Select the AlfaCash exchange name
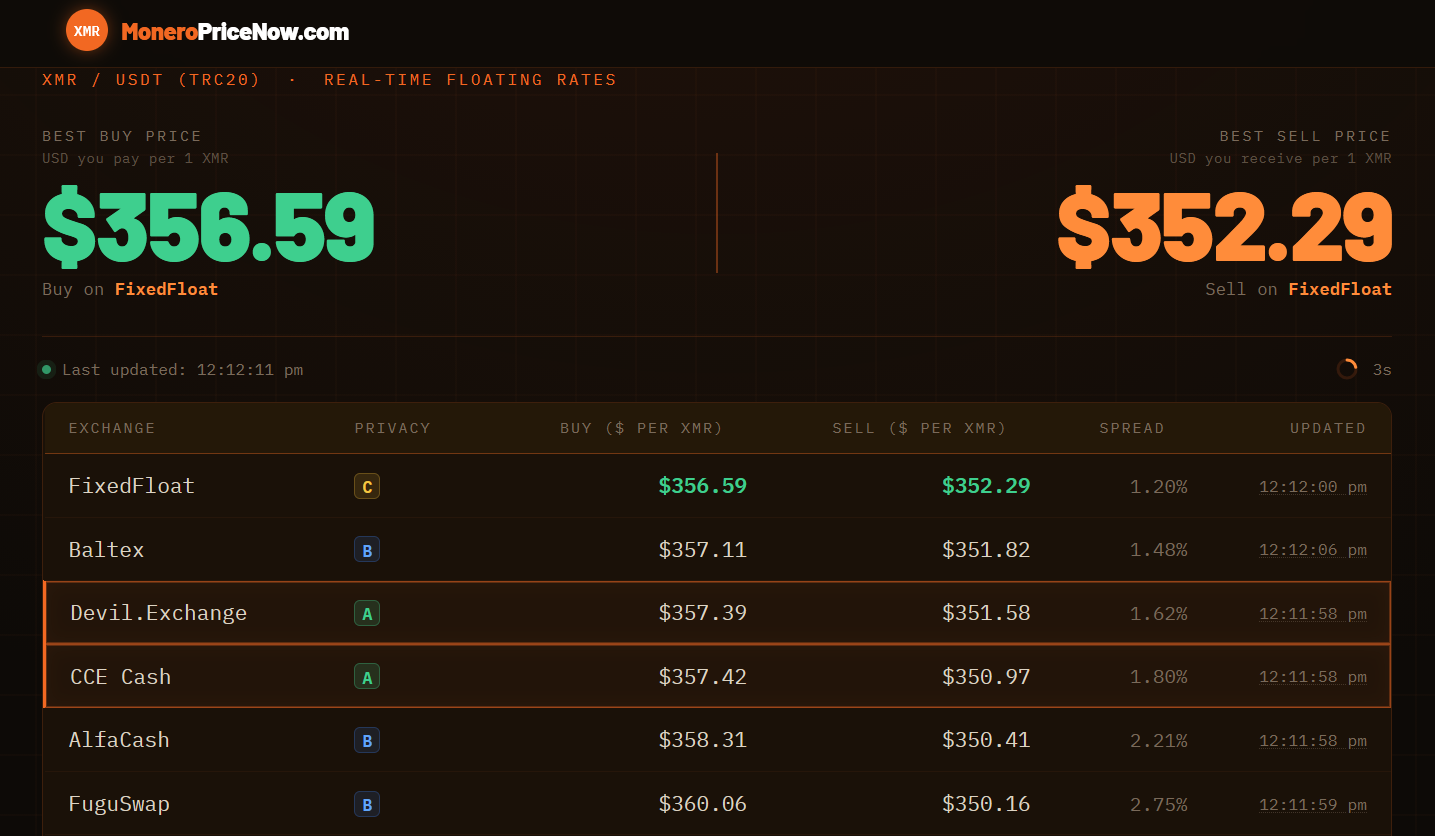The image size is (1435, 836). (119, 740)
